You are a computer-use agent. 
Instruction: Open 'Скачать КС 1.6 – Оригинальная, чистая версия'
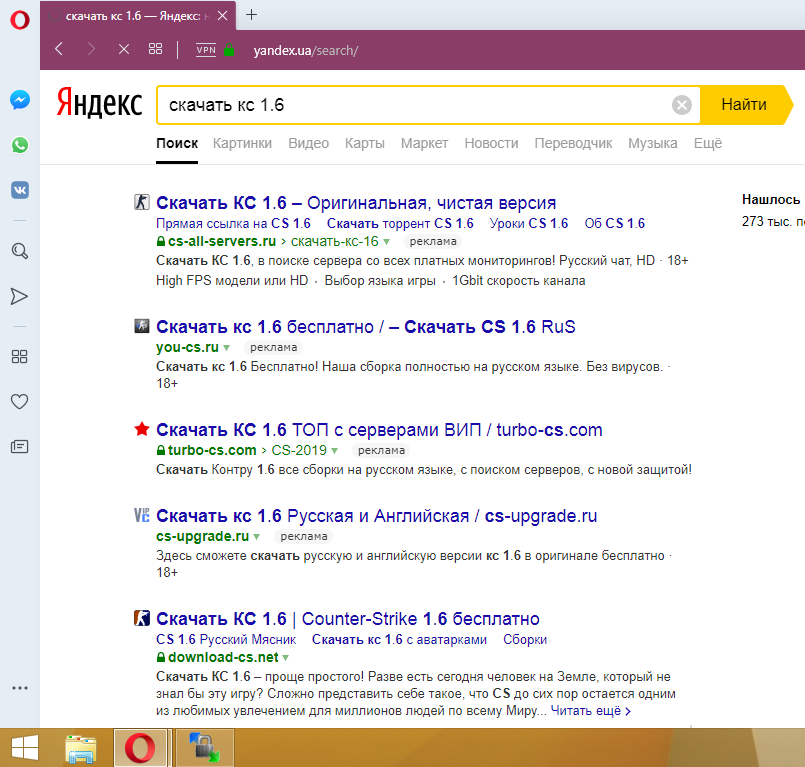pyautogui.click(x=356, y=203)
